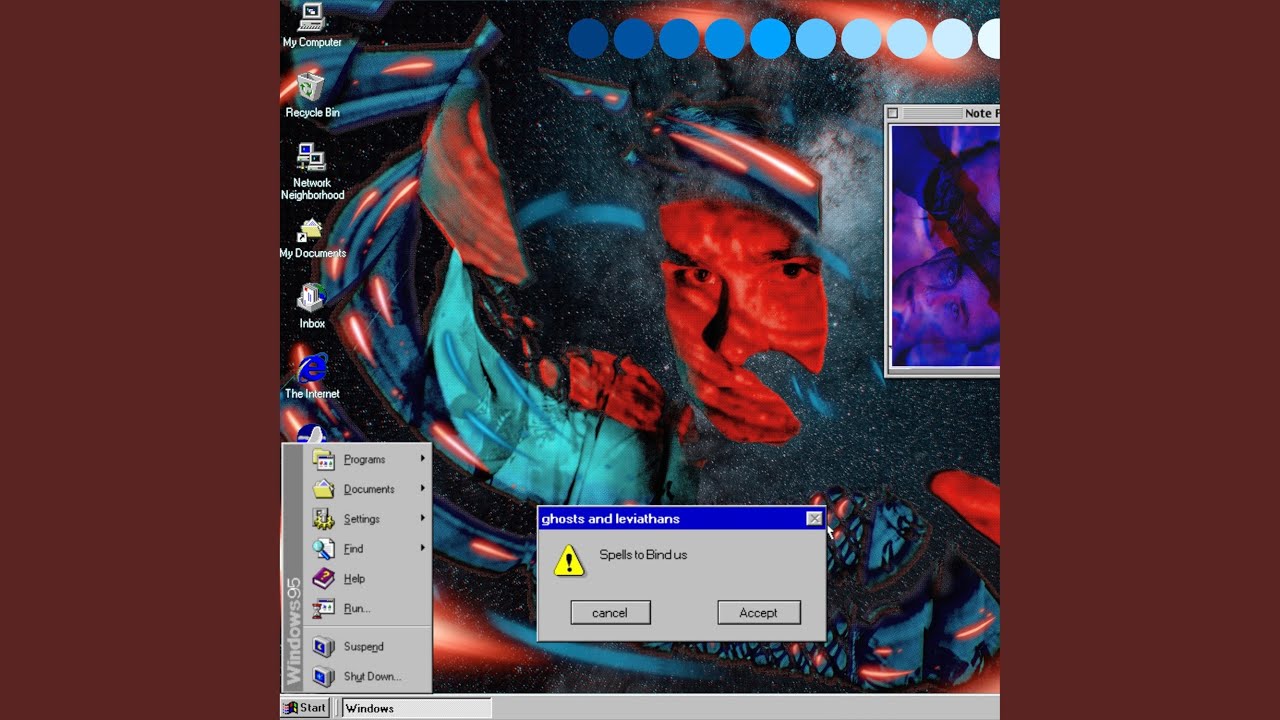Click the Start button on taskbar
Viewport: 1280px width, 720px height.
click(305, 708)
